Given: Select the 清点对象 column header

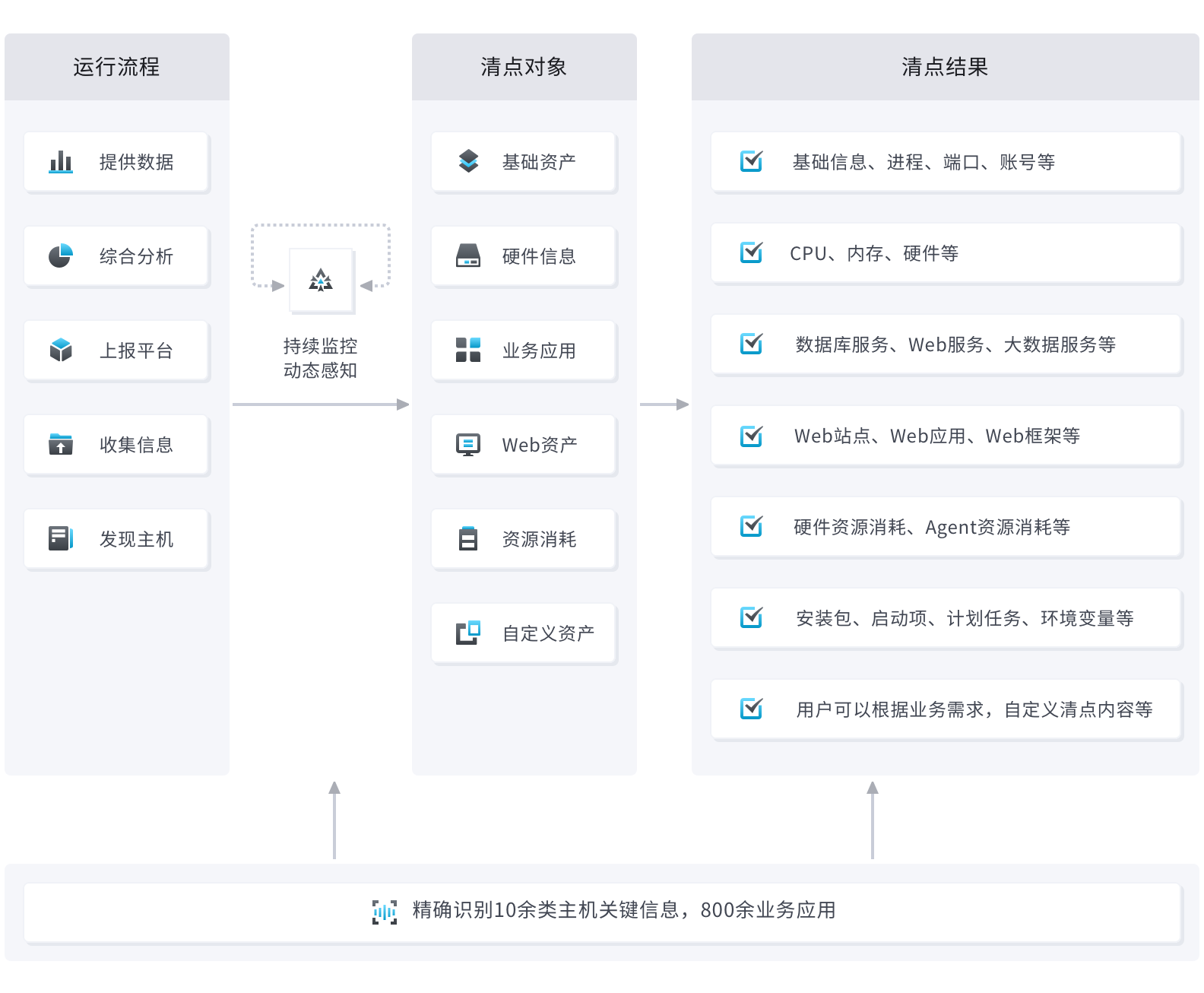Looking at the screenshot, I should 524,67.
